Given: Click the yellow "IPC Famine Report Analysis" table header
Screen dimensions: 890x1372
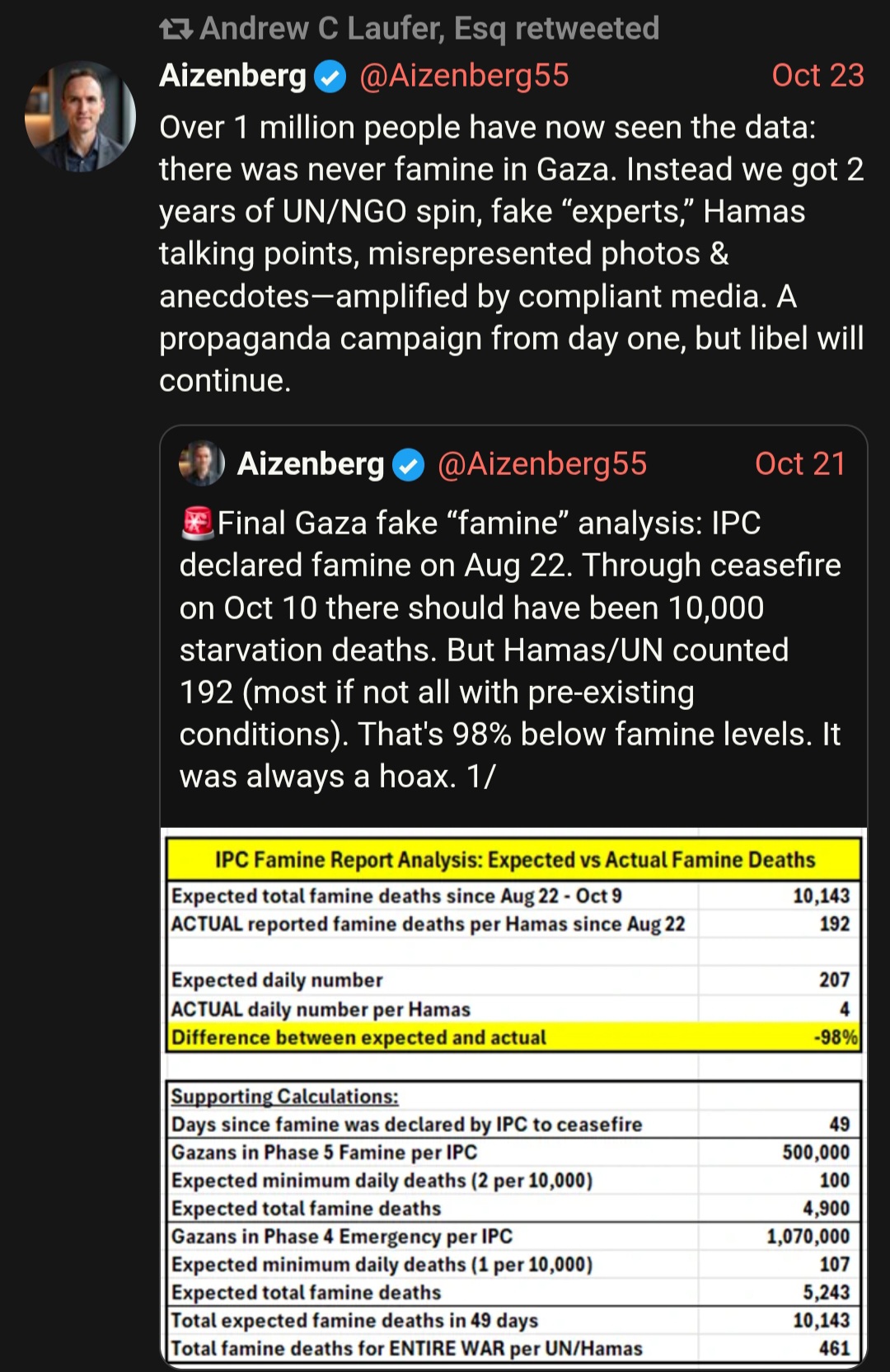Looking at the screenshot, I should pyautogui.click(x=514, y=860).
